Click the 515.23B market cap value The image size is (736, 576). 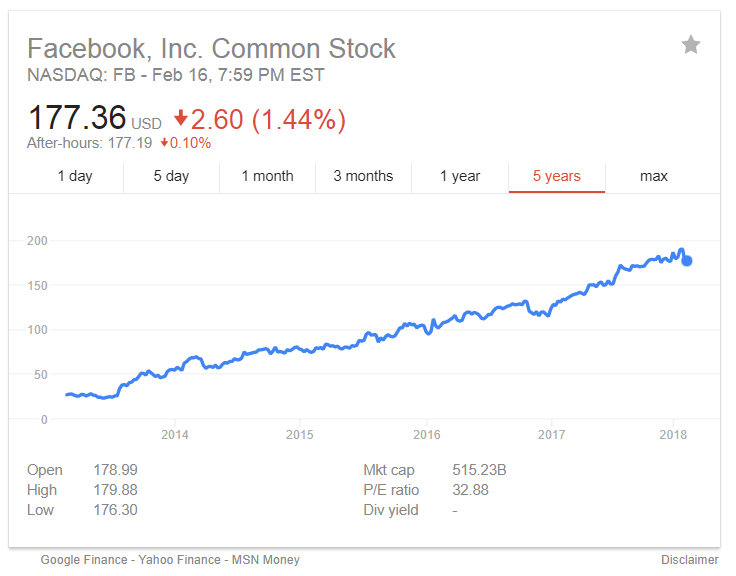point(479,470)
